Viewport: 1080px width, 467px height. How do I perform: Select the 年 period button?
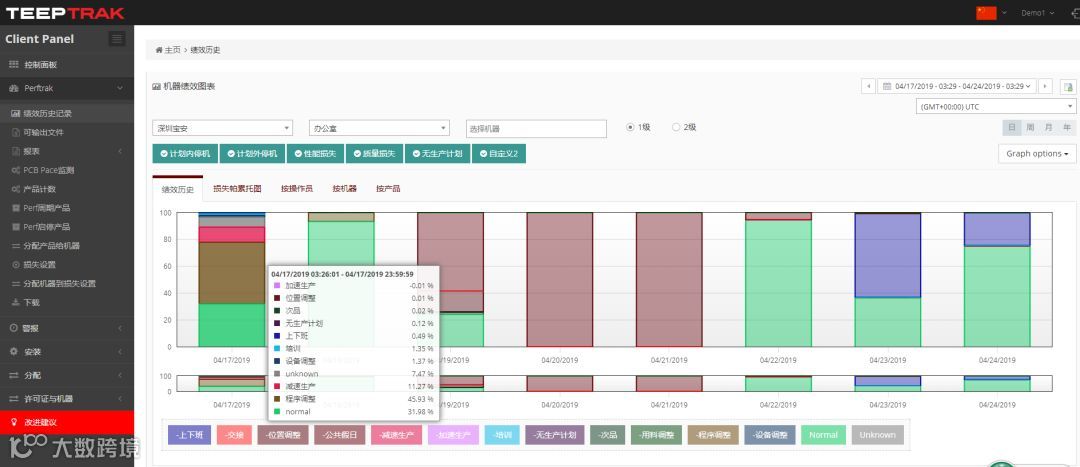tap(1066, 127)
